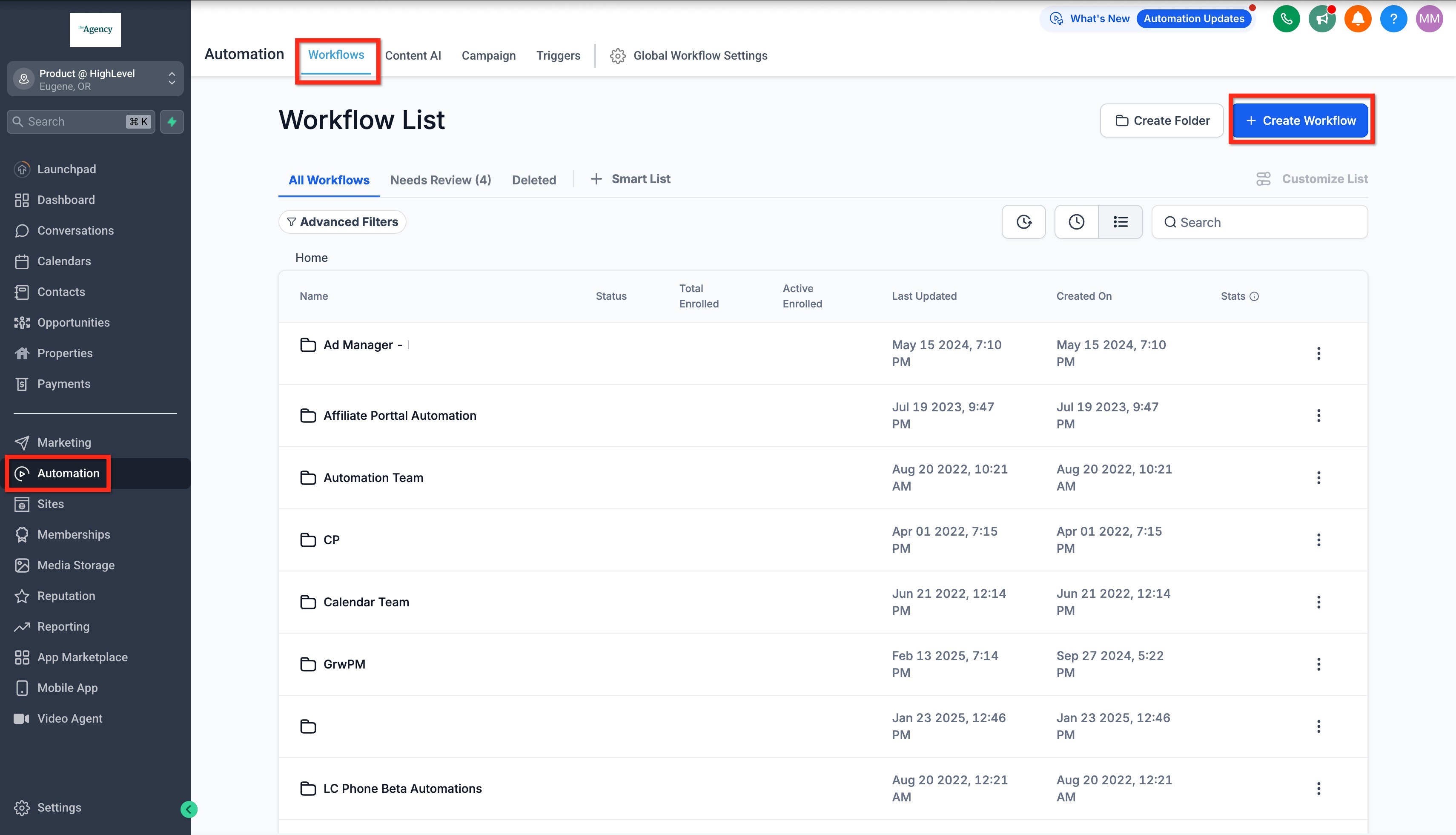Click the Create Workflow button
This screenshot has height=835, width=1456.
(1300, 121)
